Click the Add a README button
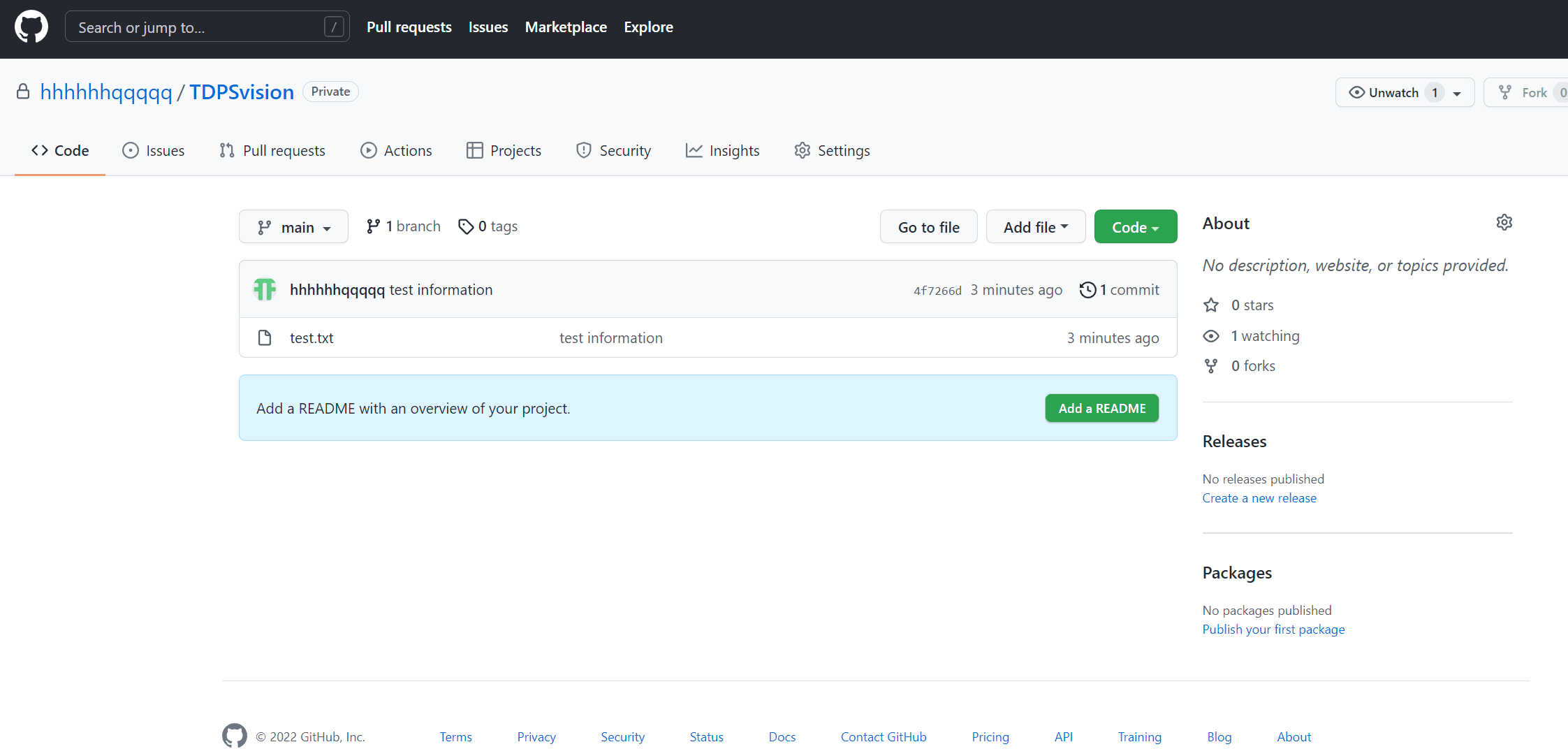 [x=1102, y=408]
